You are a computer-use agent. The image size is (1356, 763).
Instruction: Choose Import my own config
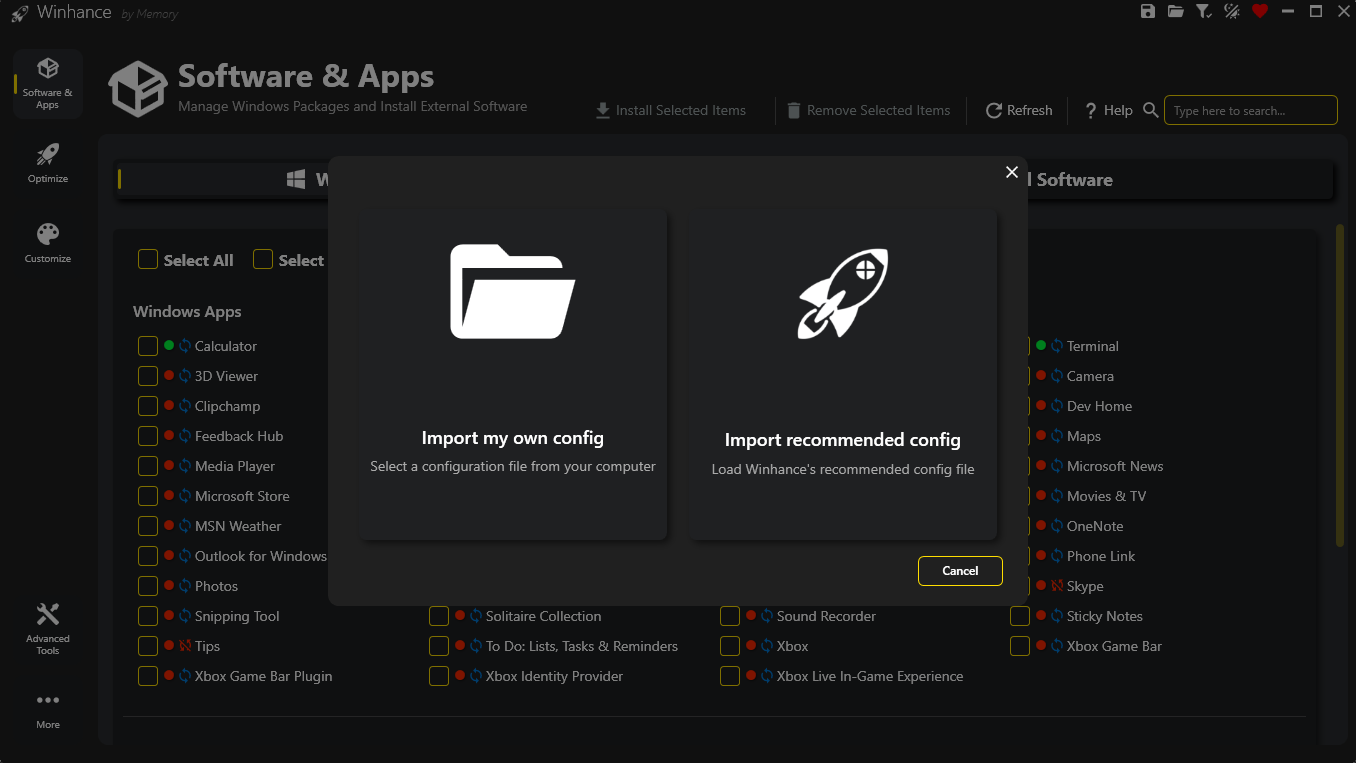513,375
